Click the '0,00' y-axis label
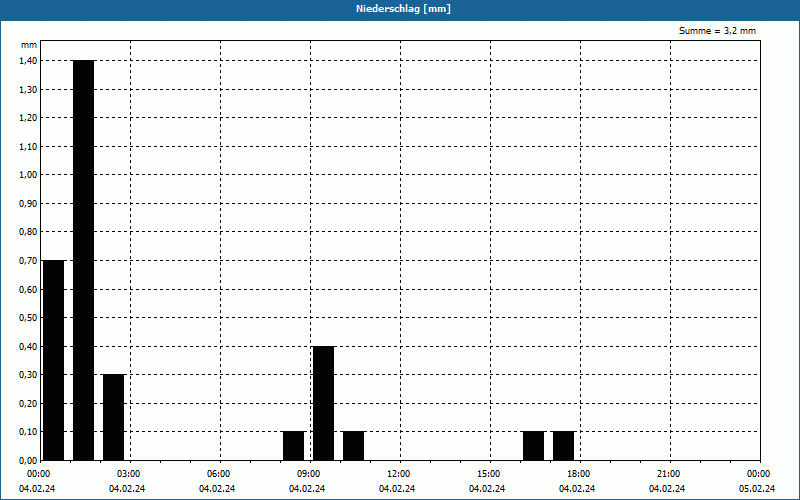This screenshot has width=800, height=500. (28, 461)
